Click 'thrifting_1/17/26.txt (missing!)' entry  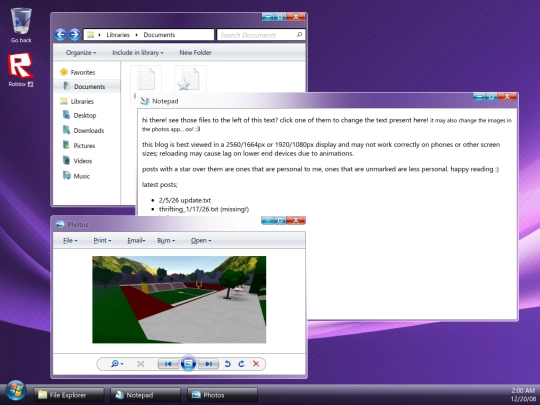coord(204,209)
